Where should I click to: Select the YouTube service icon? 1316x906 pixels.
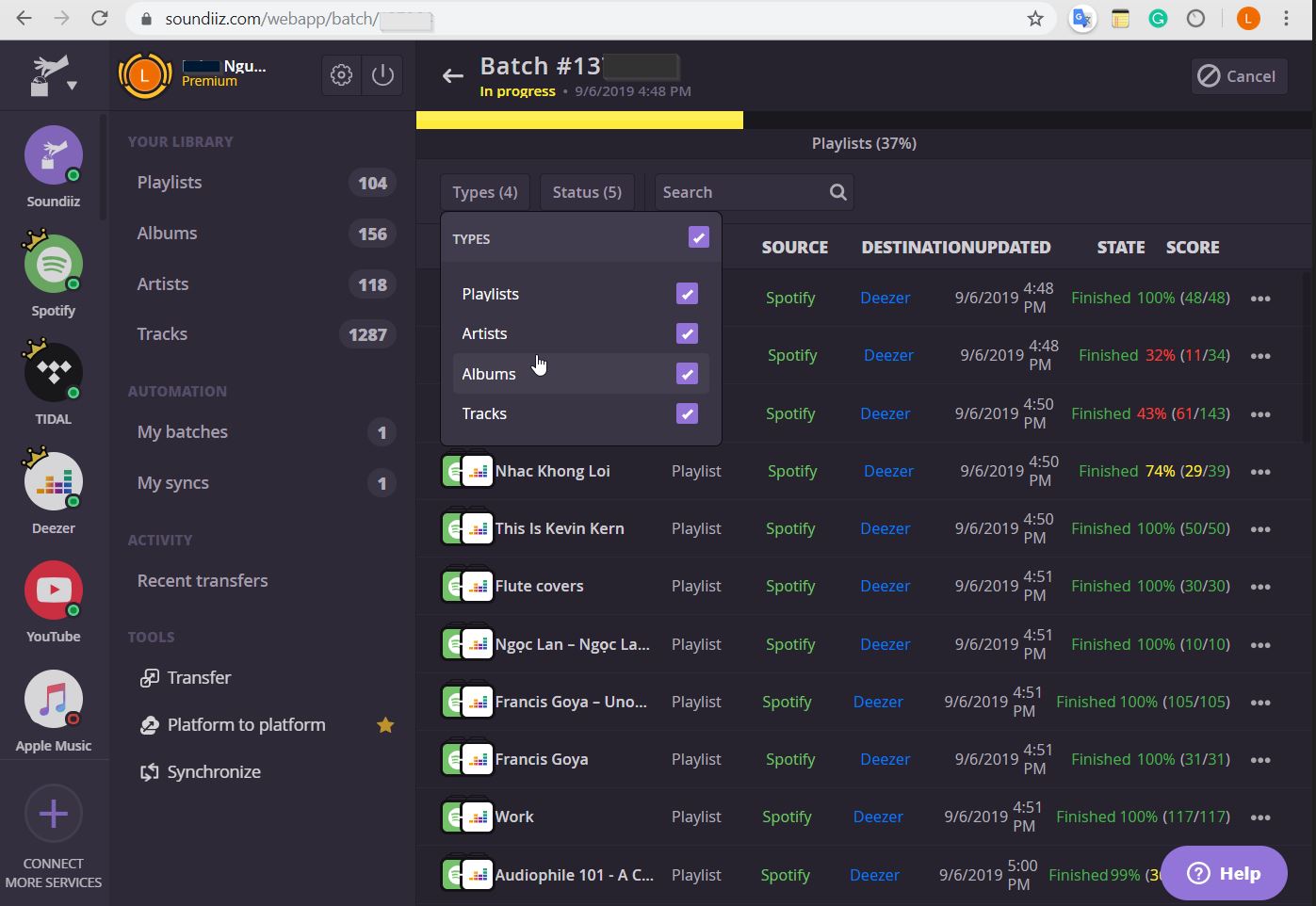(x=54, y=590)
